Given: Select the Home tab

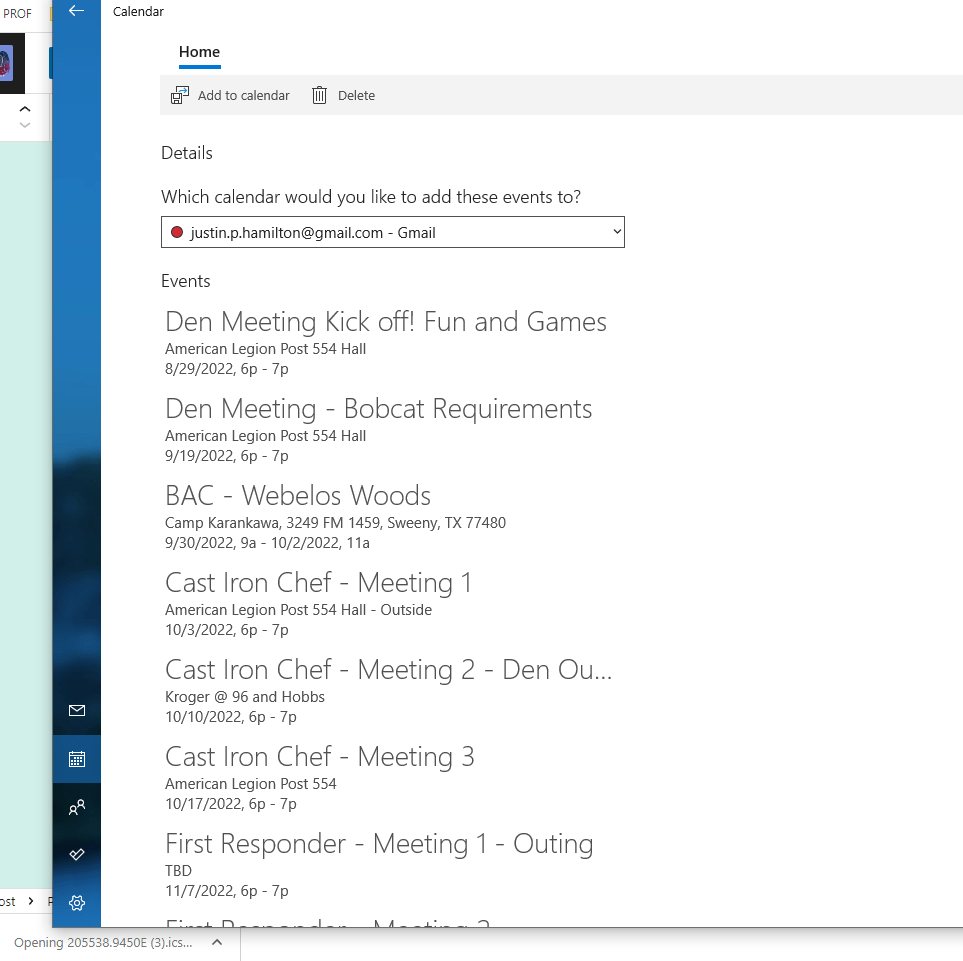Looking at the screenshot, I should point(199,52).
